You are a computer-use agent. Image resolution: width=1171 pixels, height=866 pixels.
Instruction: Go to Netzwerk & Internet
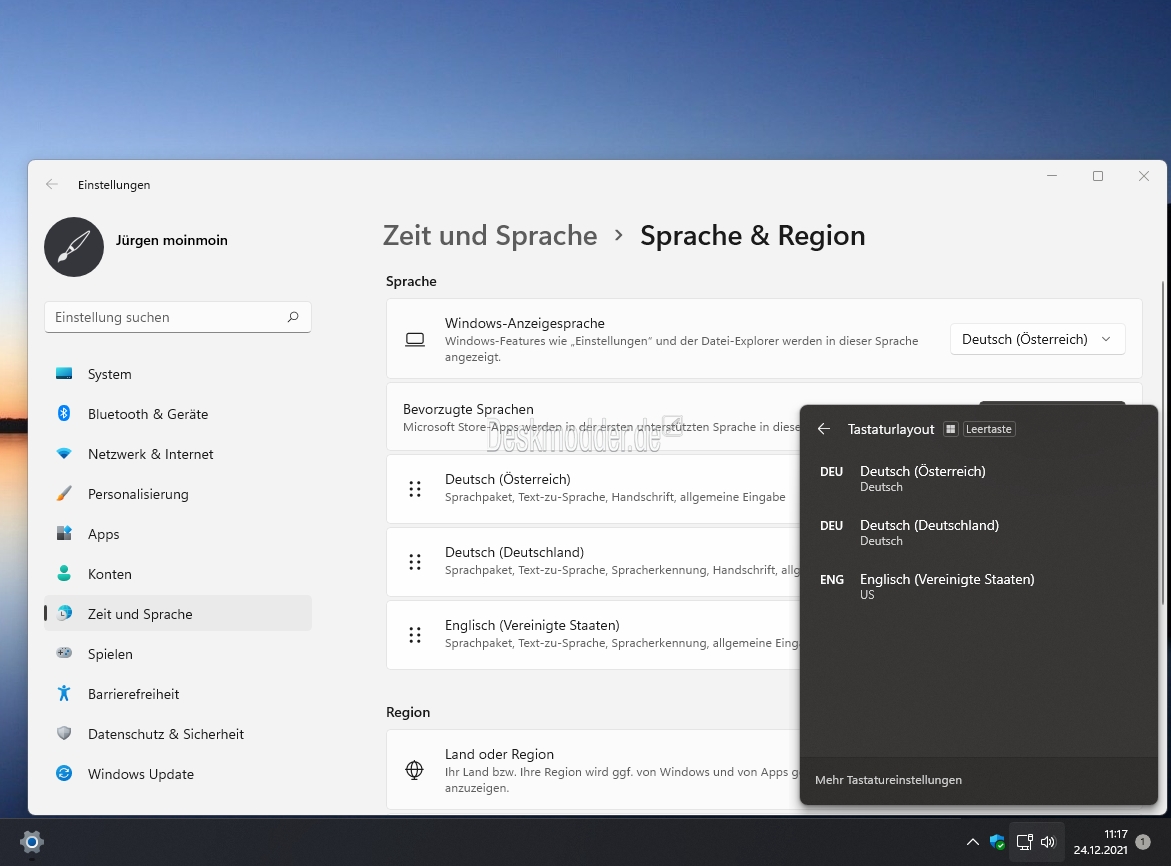[178, 454]
